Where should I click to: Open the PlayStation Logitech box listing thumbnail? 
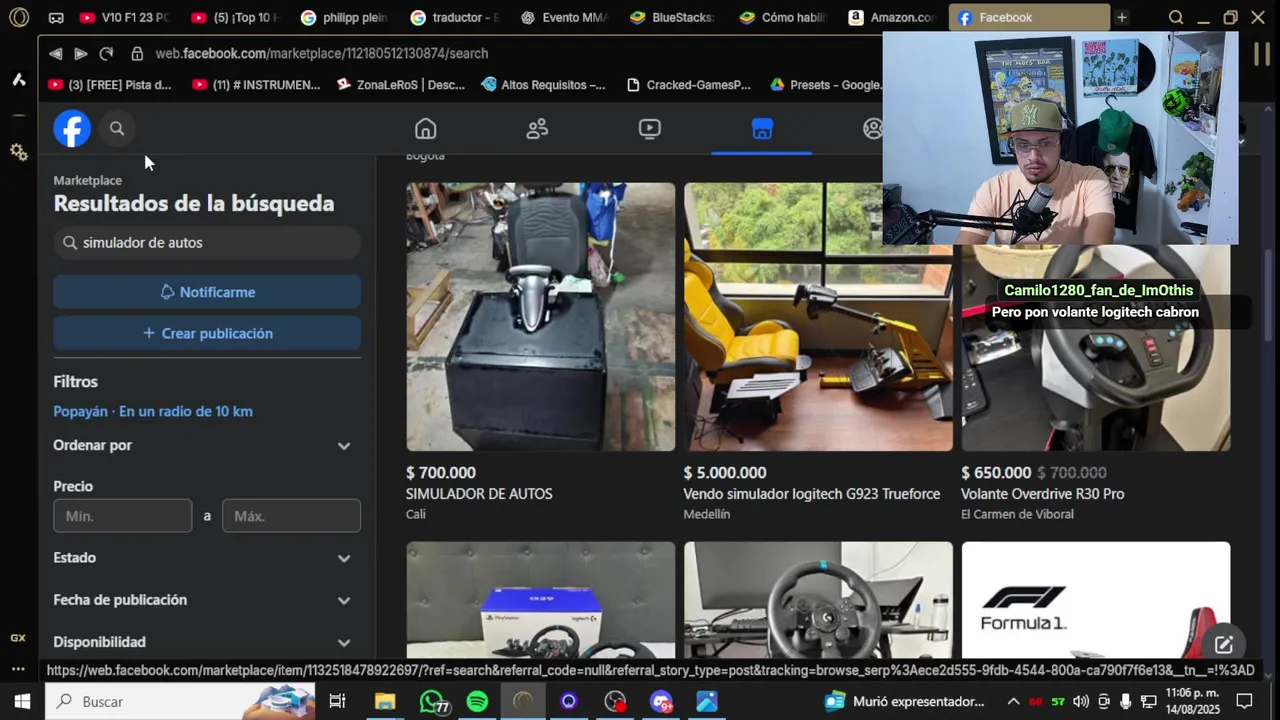(x=540, y=599)
